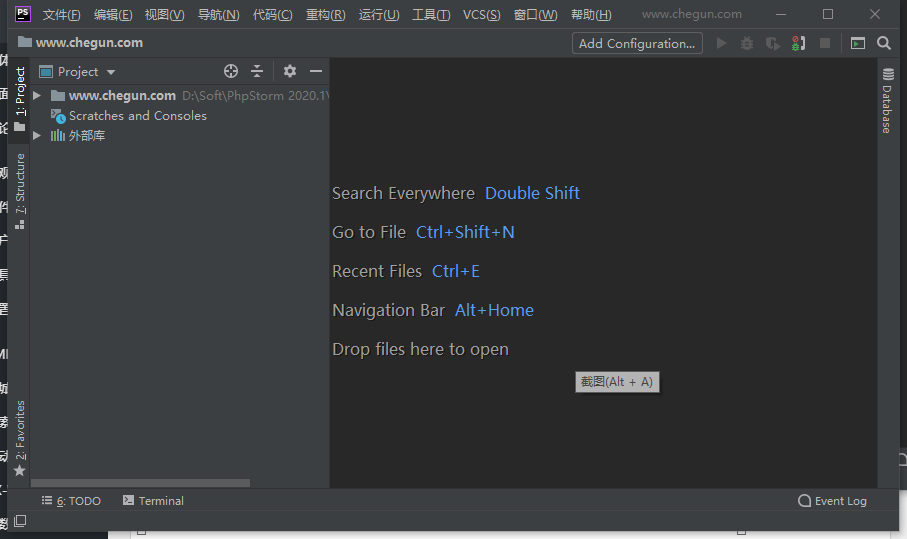The image size is (907, 539).
Task: Toggle the 1: Project side tab
Action: [x=20, y=99]
